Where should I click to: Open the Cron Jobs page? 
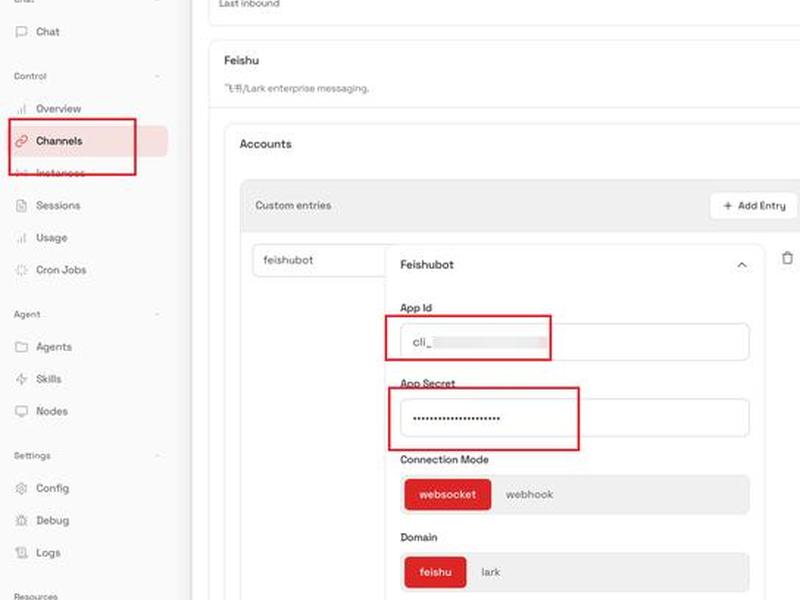point(61,270)
